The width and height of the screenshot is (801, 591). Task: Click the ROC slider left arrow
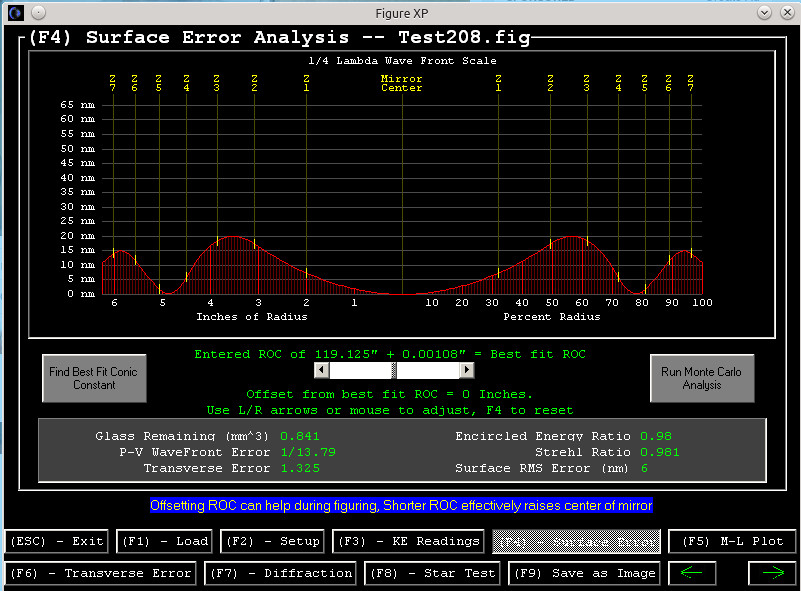pyautogui.click(x=321, y=370)
